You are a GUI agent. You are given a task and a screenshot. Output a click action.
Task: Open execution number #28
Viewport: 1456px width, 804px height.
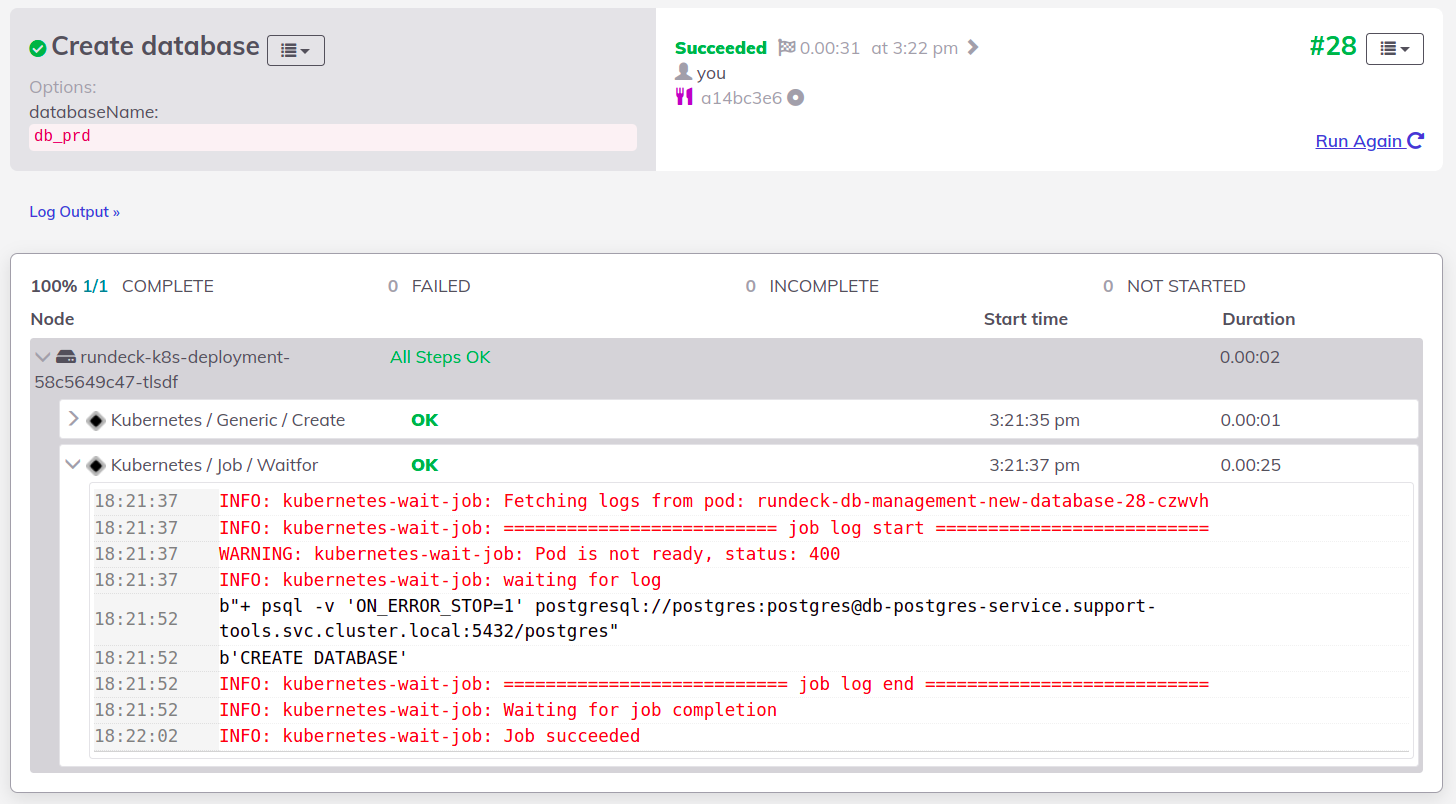tap(1332, 46)
